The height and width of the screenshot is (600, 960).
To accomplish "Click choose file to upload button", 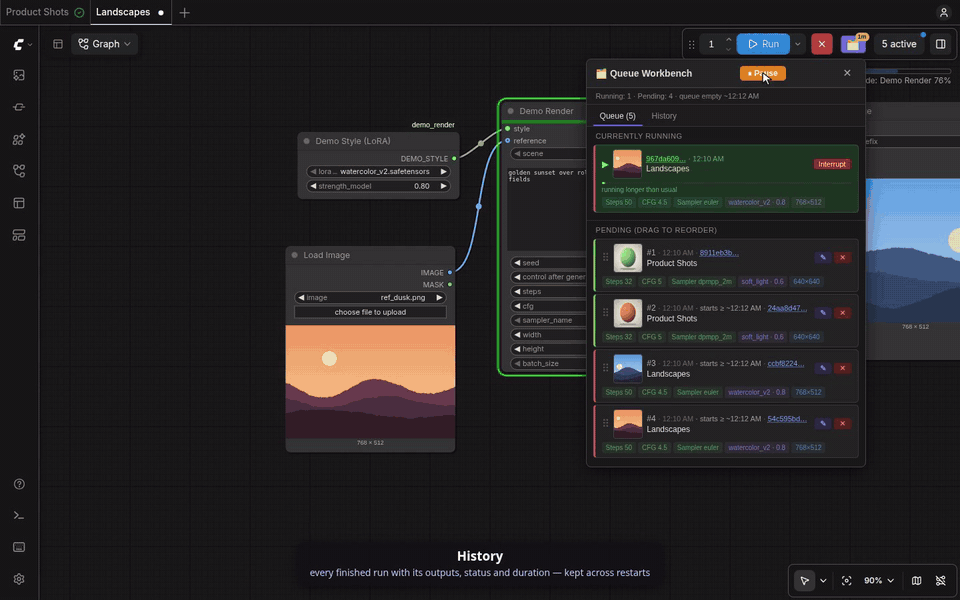I will 370,312.
